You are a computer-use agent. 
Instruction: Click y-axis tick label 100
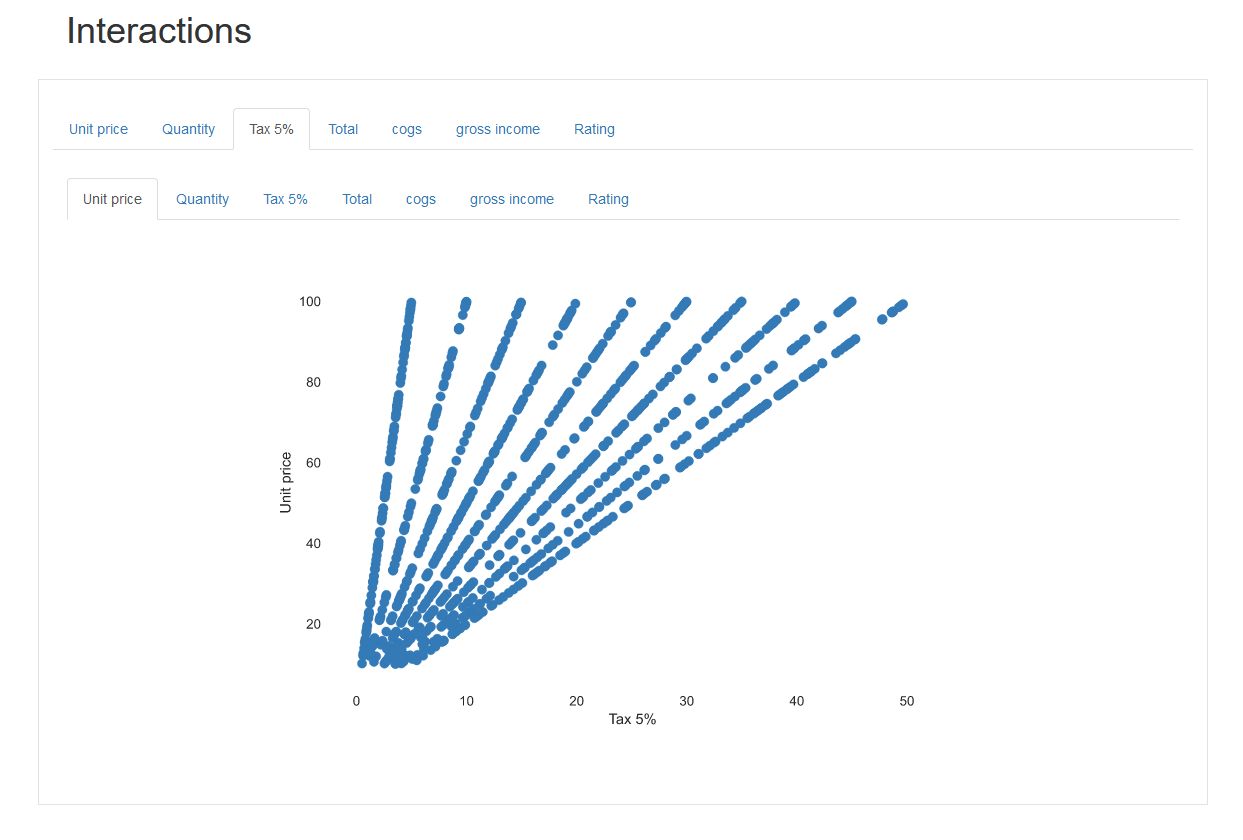[x=310, y=302]
